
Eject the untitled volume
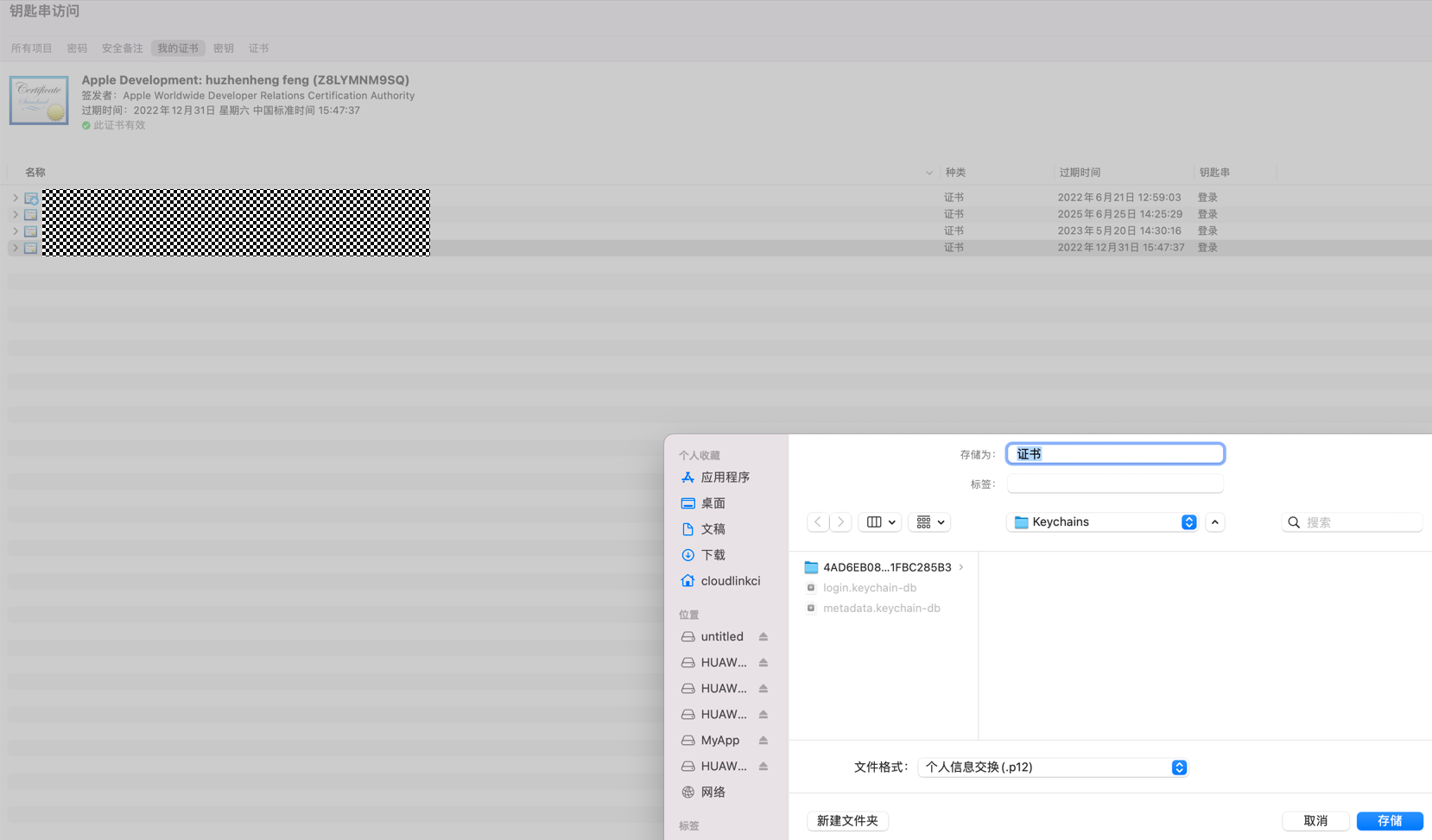click(764, 637)
